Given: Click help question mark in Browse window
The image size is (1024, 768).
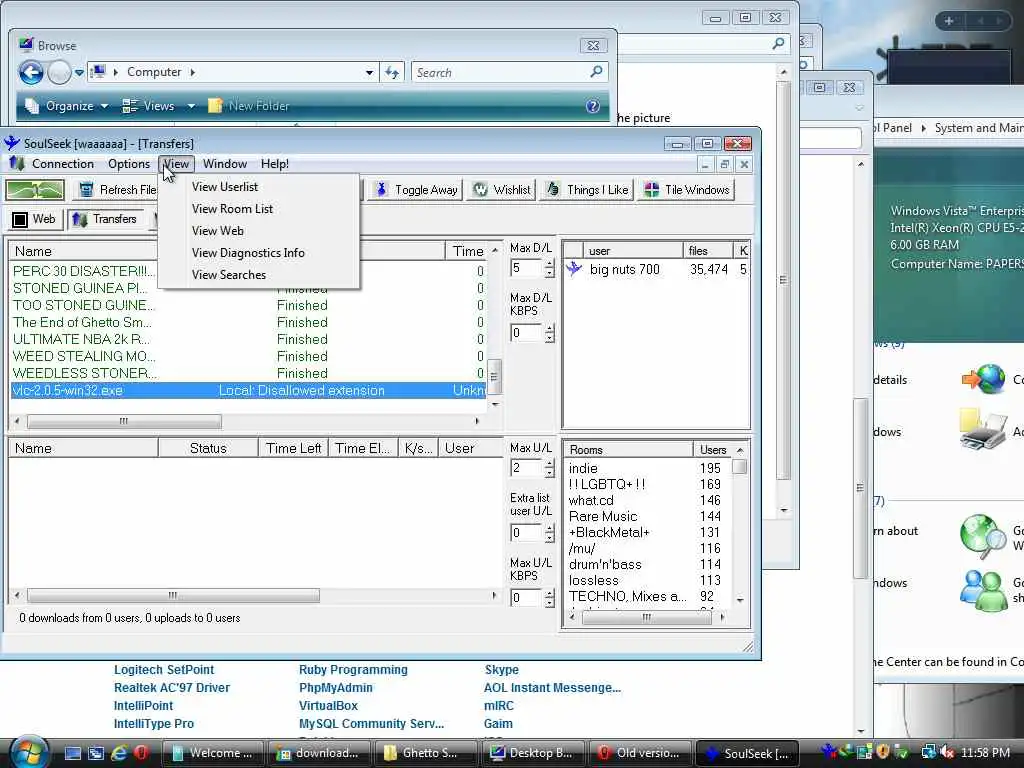Looking at the screenshot, I should pyautogui.click(x=592, y=106).
